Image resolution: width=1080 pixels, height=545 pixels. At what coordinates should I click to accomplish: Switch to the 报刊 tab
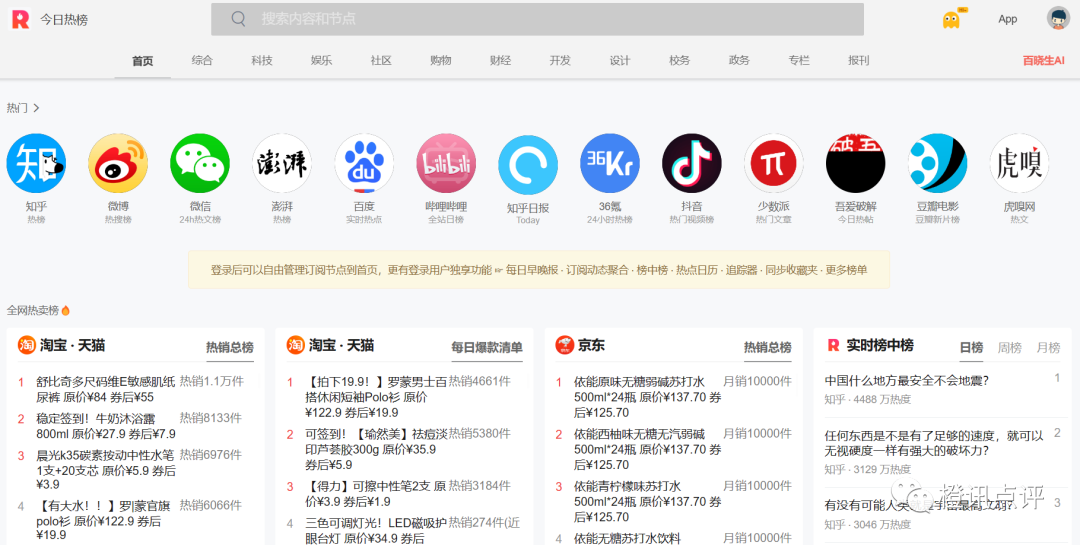[858, 61]
